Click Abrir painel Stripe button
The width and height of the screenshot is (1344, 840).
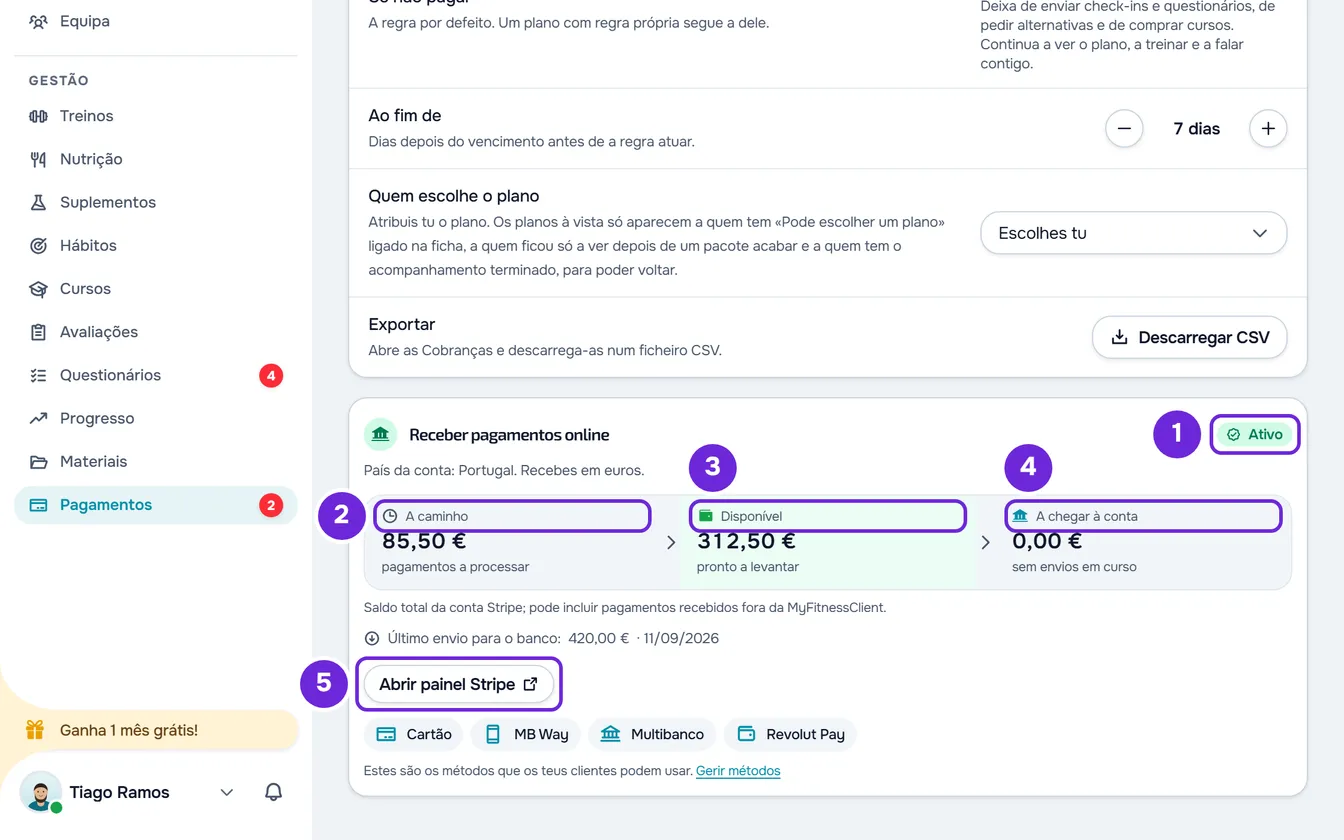pyautogui.click(x=458, y=684)
